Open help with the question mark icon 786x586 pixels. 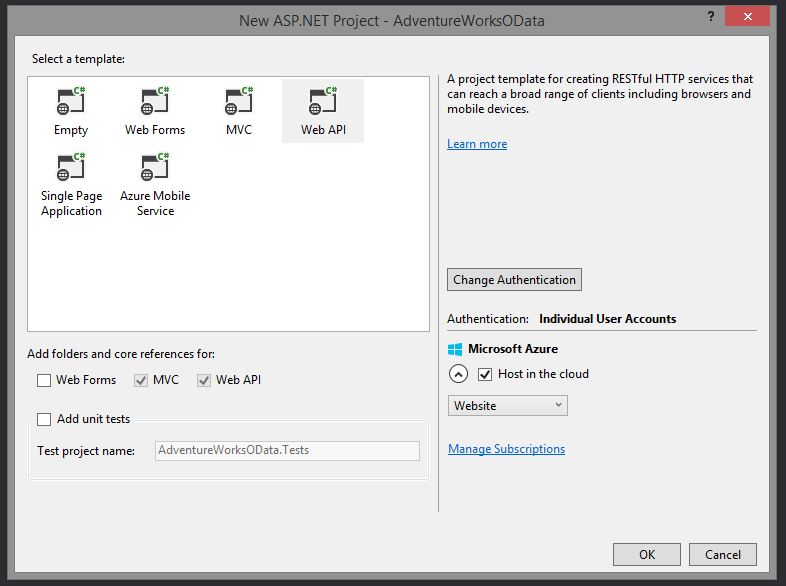(x=711, y=17)
